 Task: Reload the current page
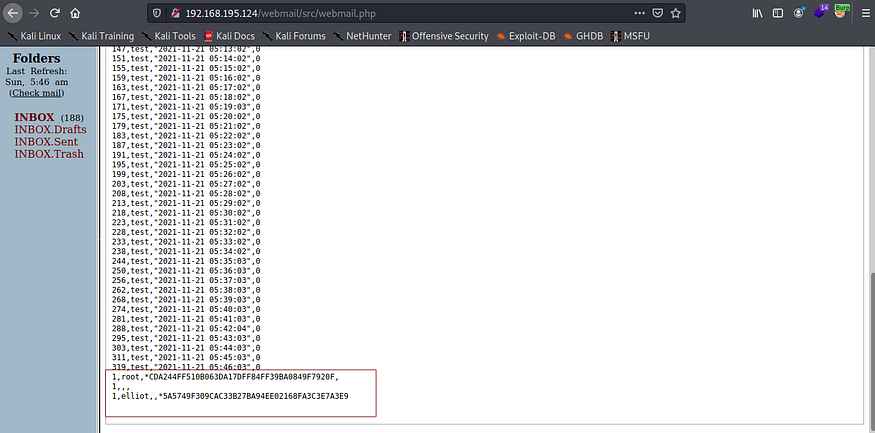[x=54, y=13]
